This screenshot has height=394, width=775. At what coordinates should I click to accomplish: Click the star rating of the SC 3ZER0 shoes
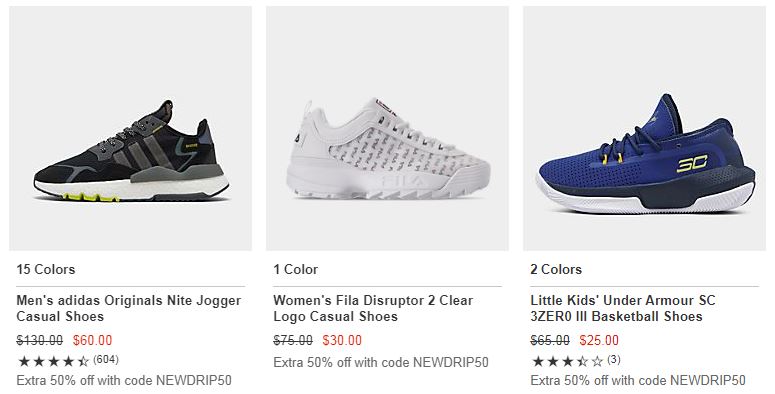coord(567,361)
